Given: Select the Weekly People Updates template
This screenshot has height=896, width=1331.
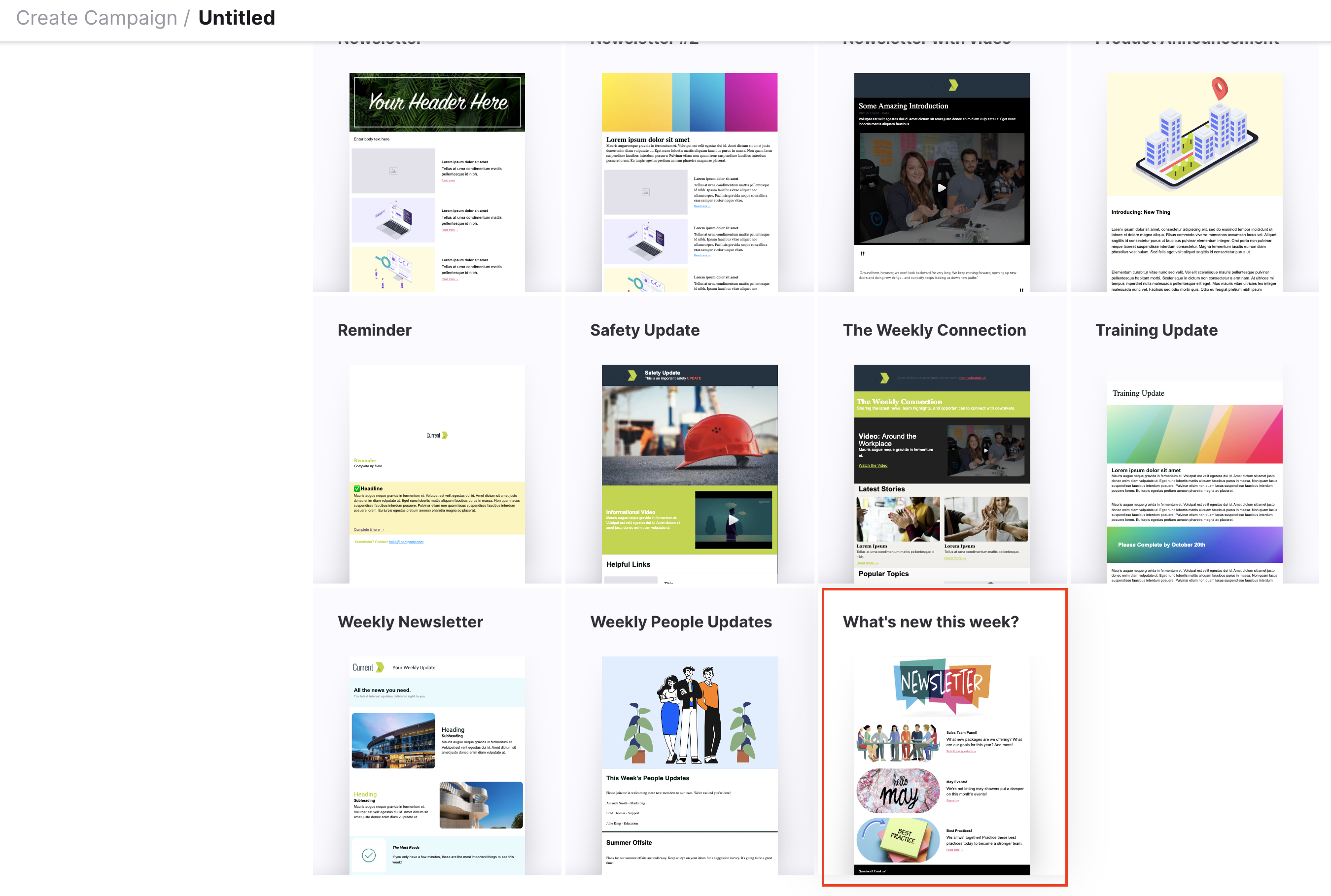Looking at the screenshot, I should [689, 732].
